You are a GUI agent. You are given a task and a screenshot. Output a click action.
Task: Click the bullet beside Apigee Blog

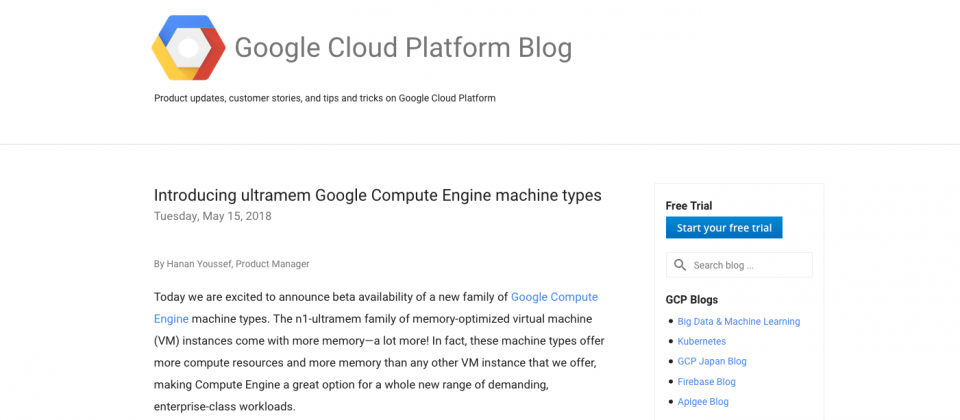click(669, 402)
